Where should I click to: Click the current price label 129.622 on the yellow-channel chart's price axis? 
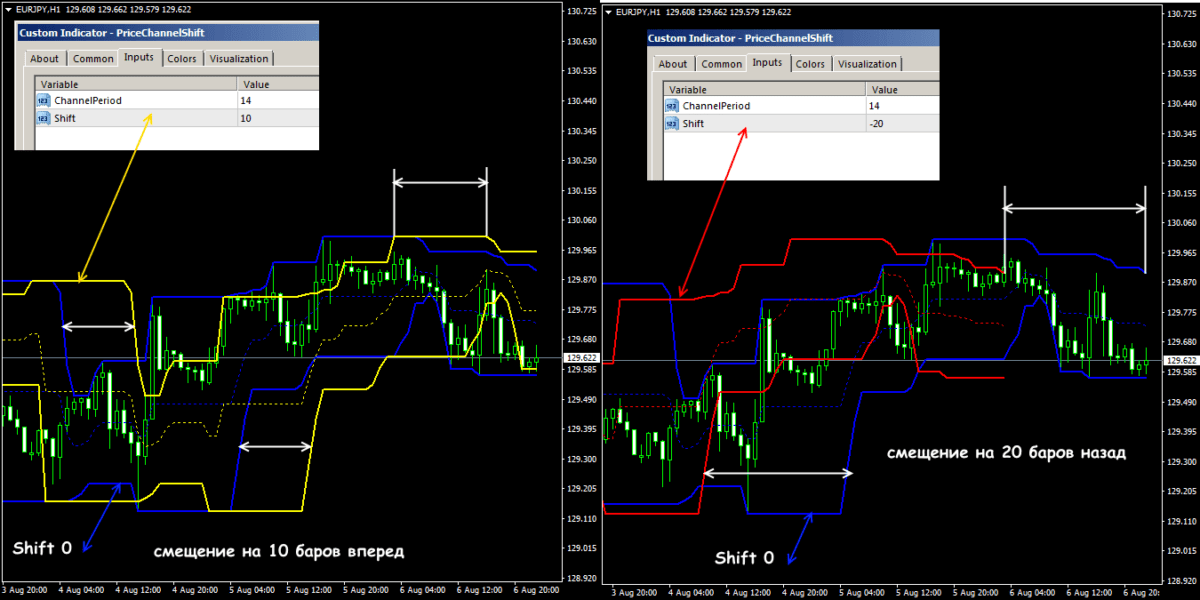pyautogui.click(x=580, y=358)
